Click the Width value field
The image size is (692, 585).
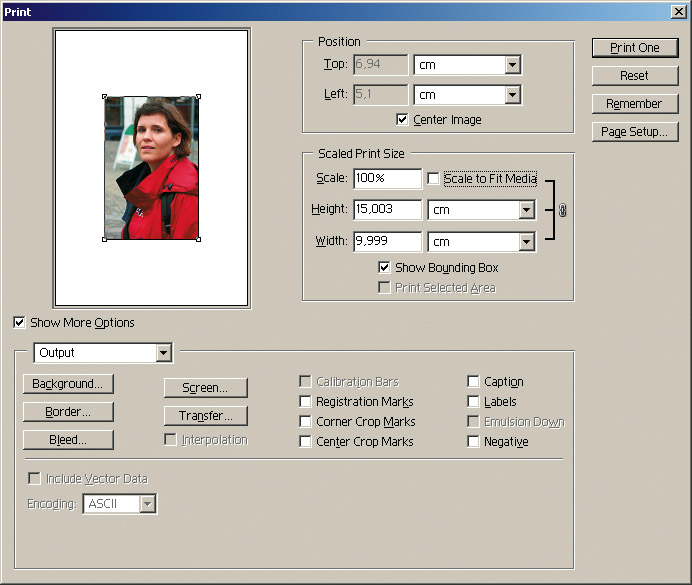tap(387, 242)
